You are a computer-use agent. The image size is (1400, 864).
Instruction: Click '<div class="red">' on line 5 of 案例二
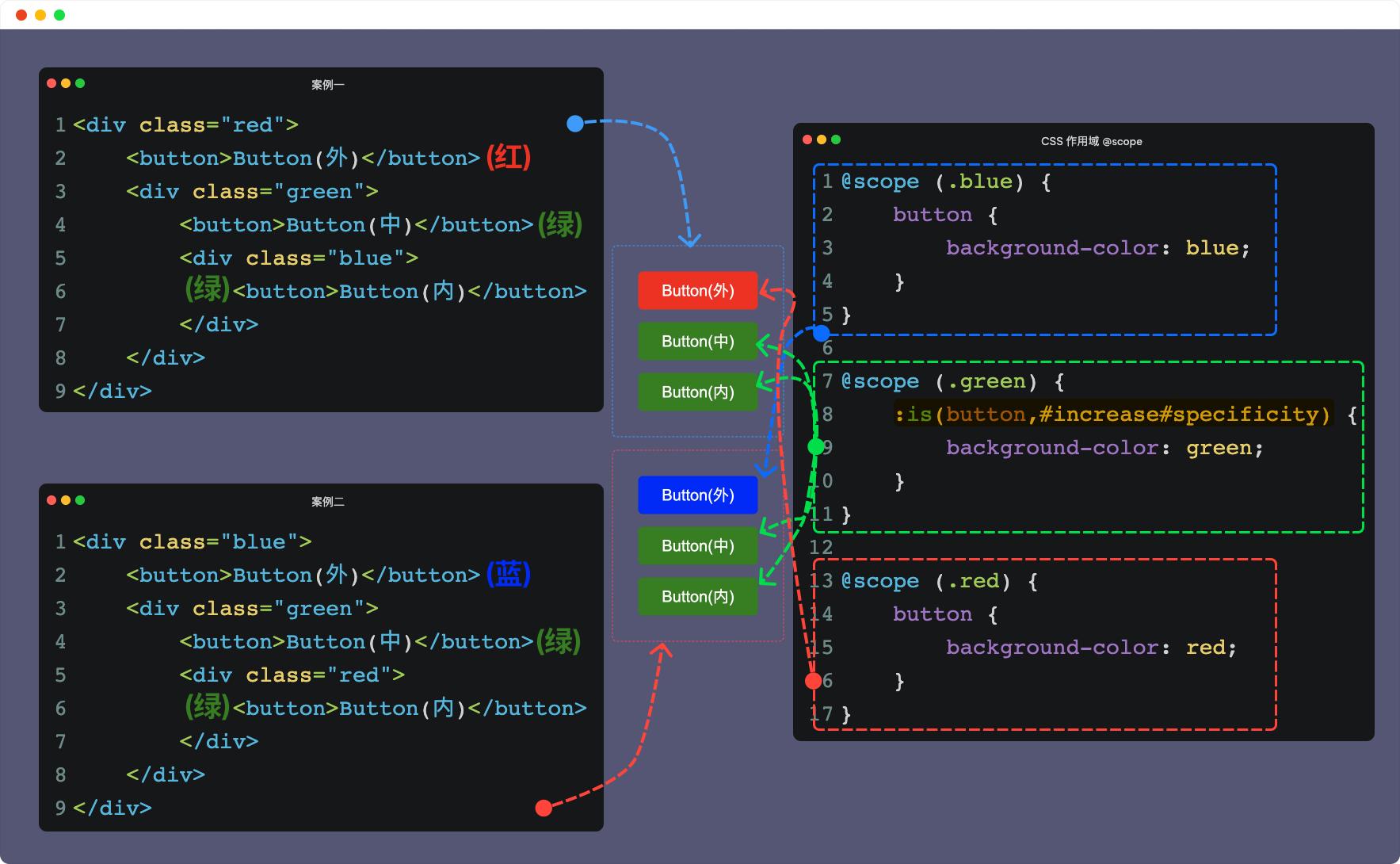pyautogui.click(x=292, y=675)
